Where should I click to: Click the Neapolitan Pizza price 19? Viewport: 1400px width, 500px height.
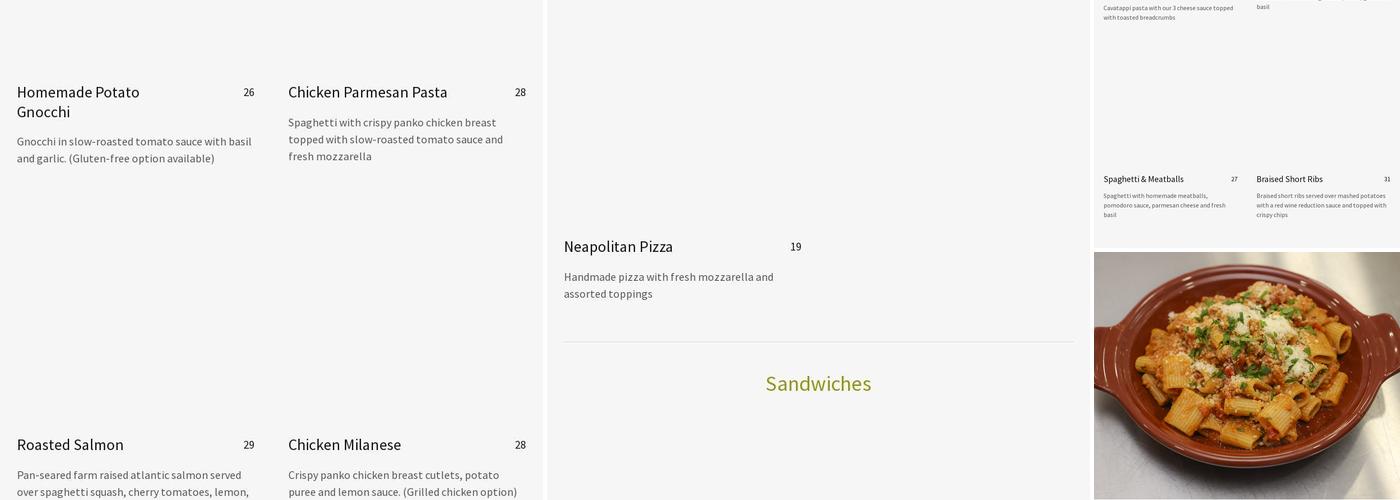point(796,247)
